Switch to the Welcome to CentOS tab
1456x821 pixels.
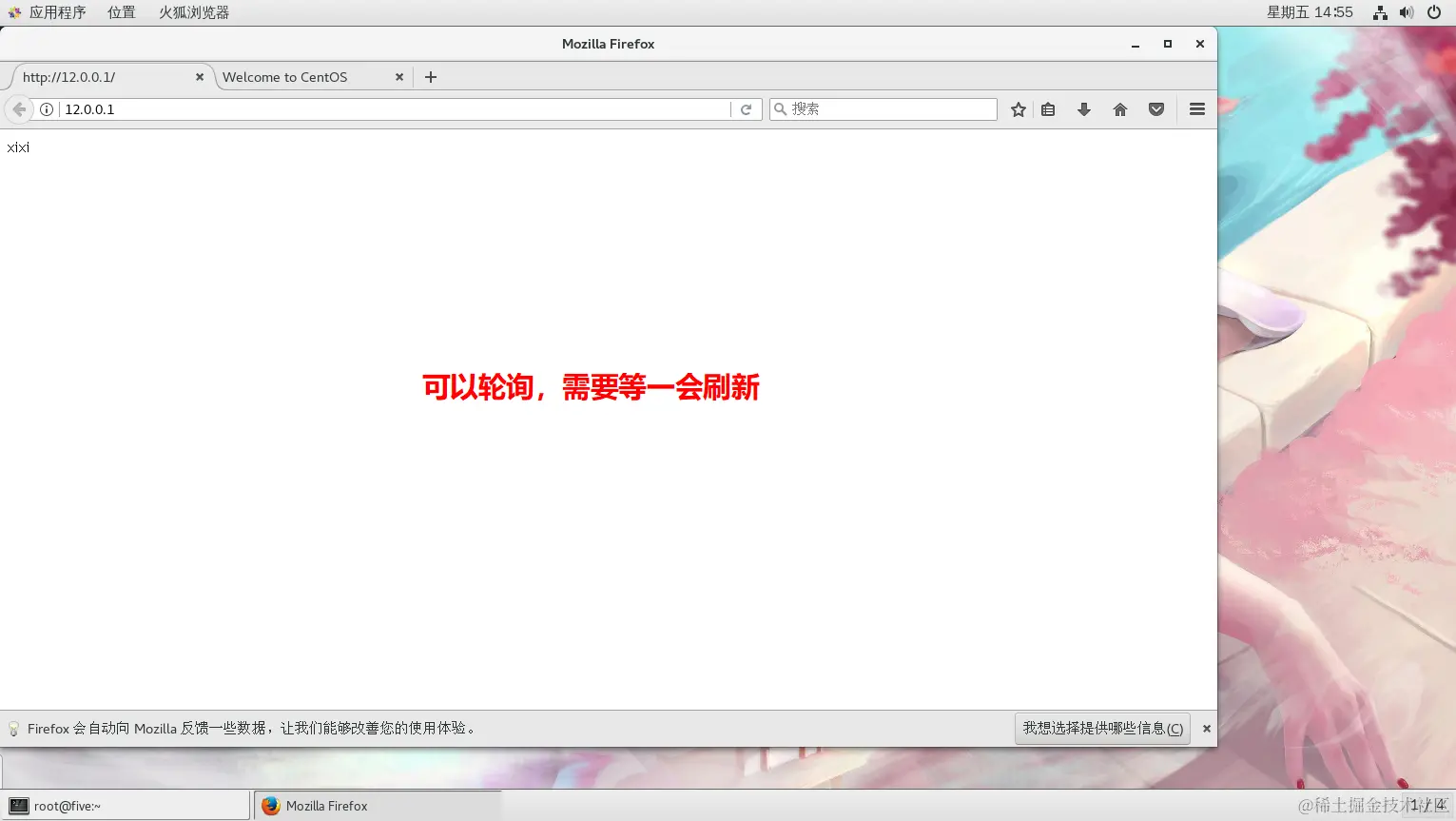point(312,77)
